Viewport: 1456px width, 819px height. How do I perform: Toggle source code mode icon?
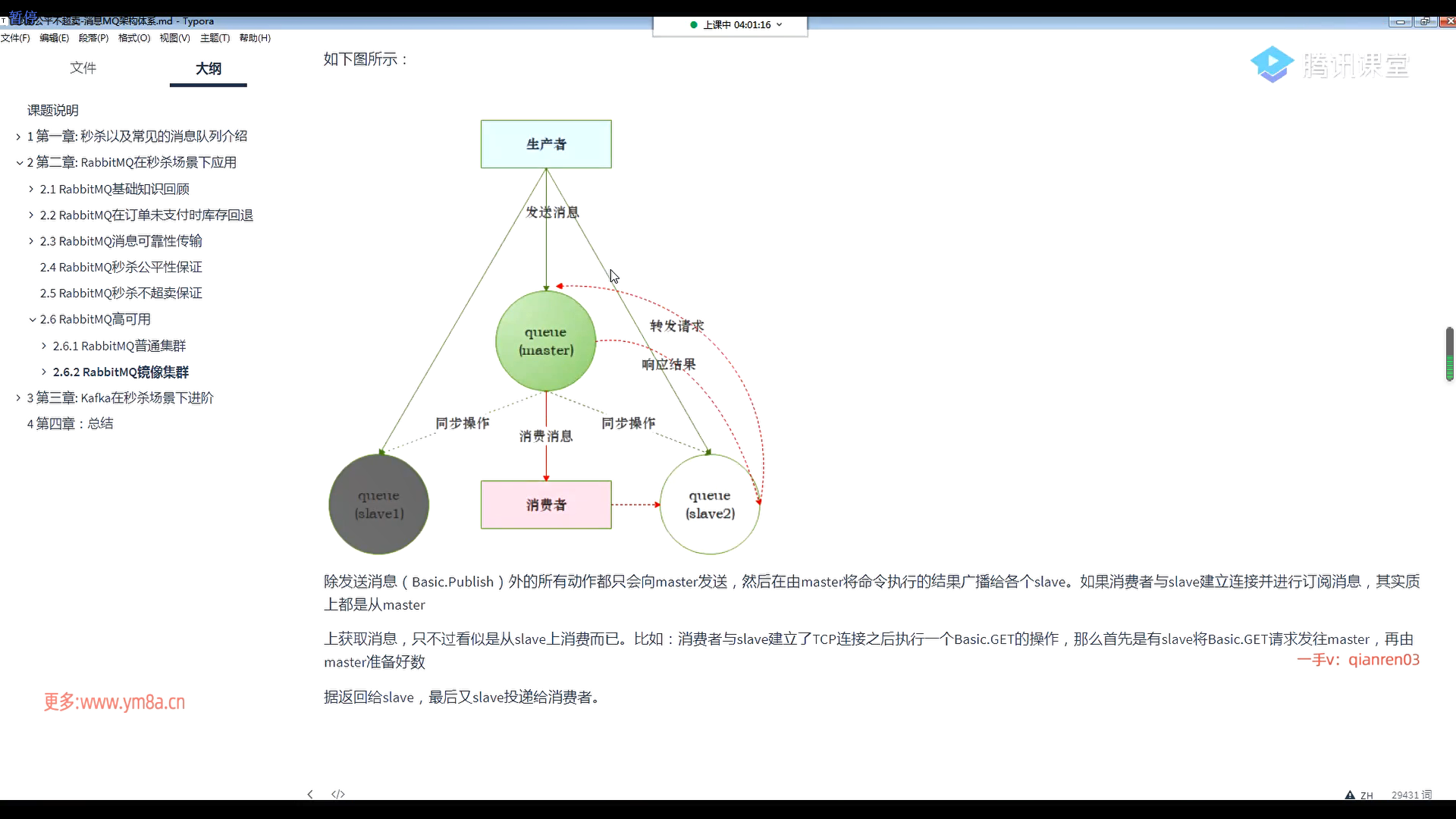coord(338,794)
